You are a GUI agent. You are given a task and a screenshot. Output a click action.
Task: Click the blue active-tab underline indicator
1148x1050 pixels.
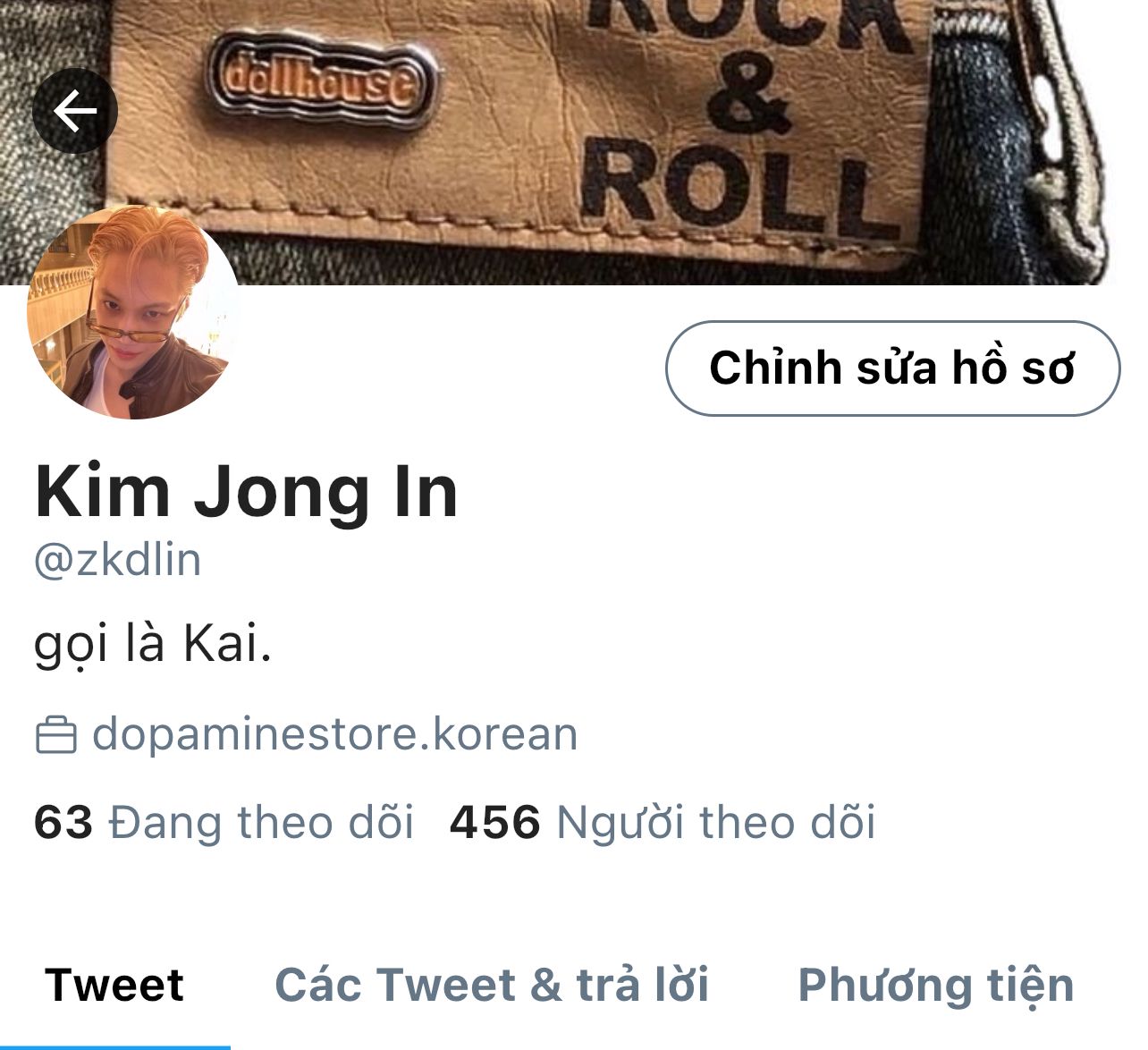[x=115, y=1047]
